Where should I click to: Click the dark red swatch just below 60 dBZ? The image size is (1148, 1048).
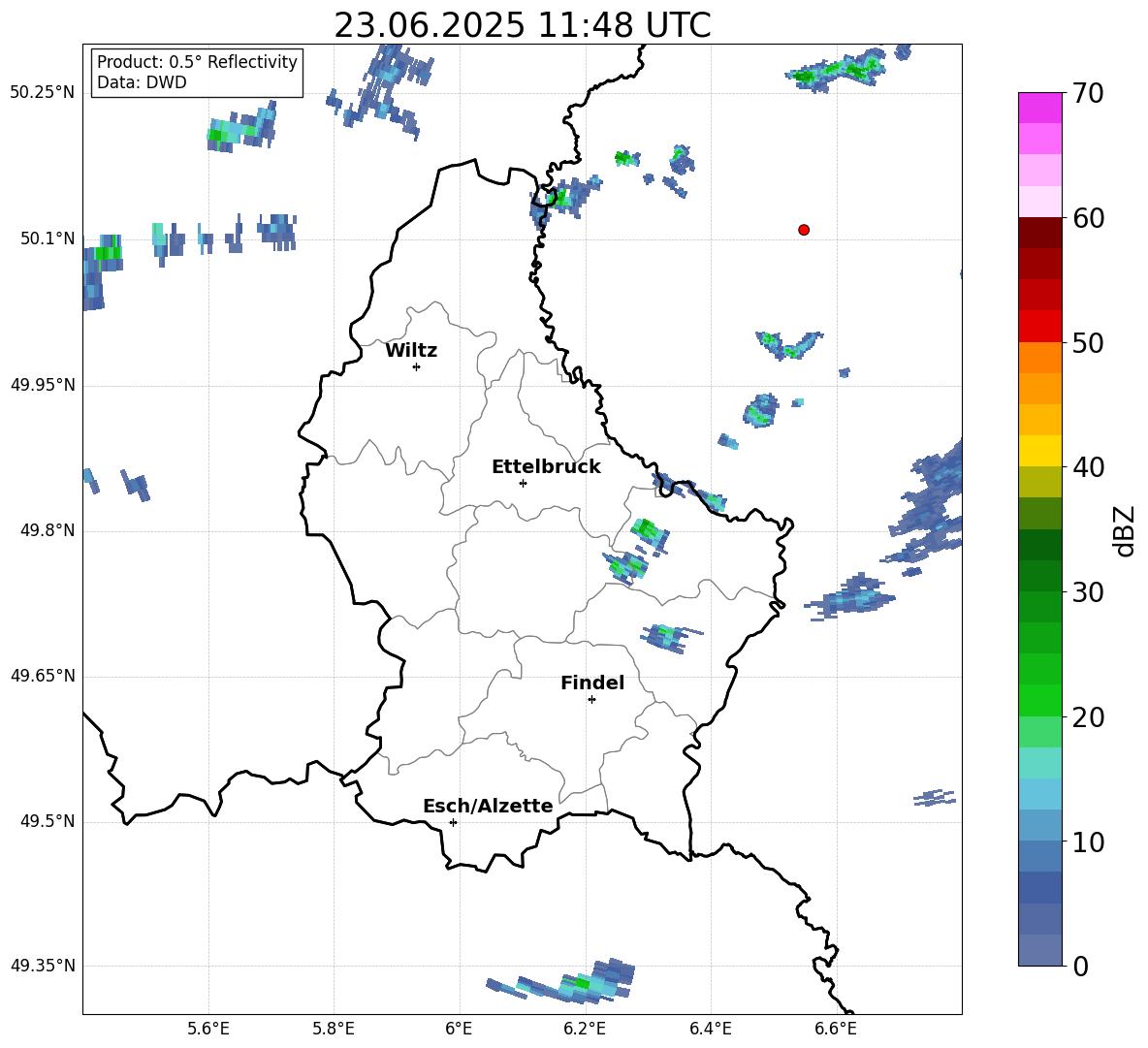pos(1039,233)
